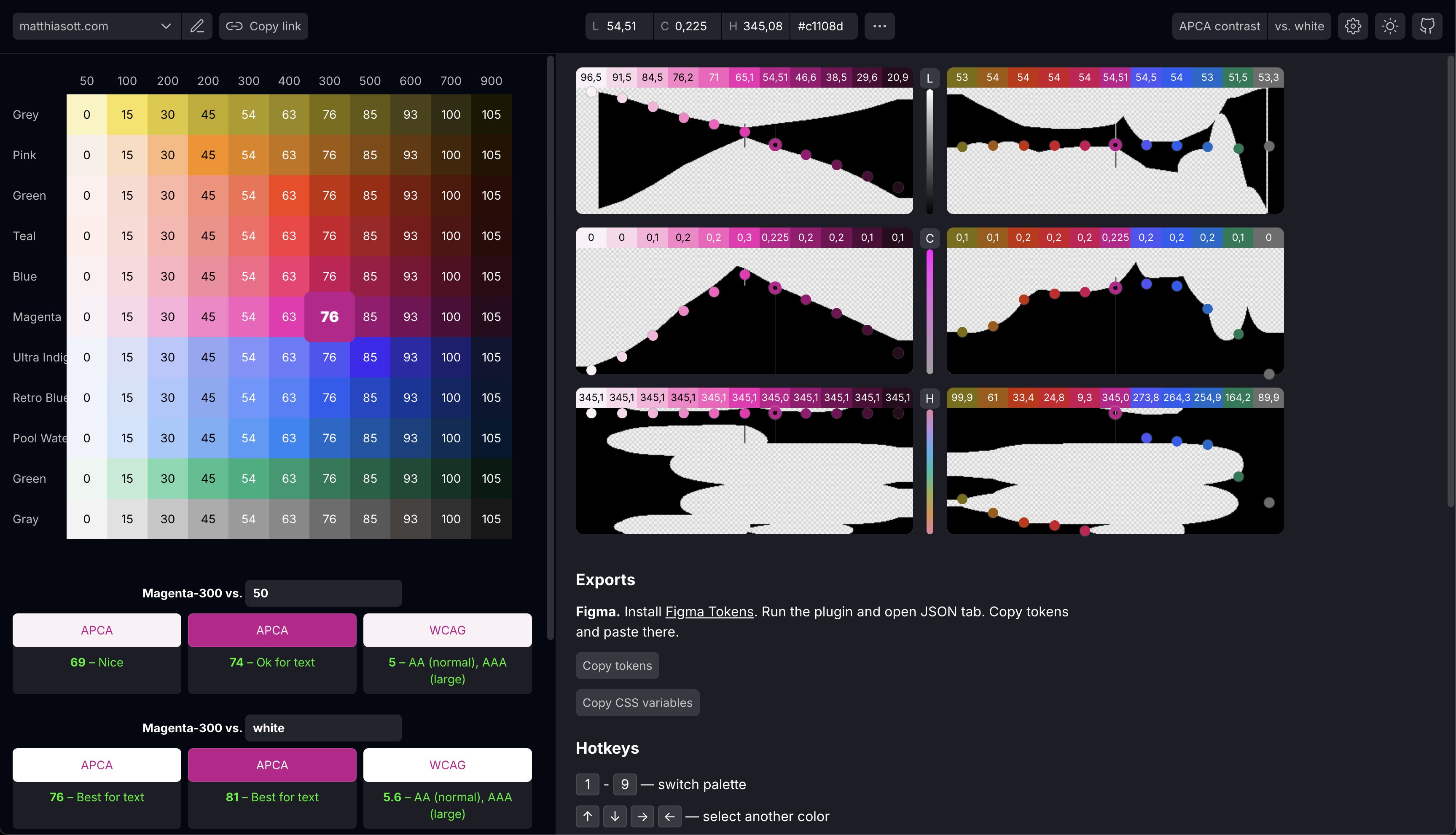This screenshot has width=1456, height=835.
Task: Click the H hue channel label
Action: click(x=929, y=398)
